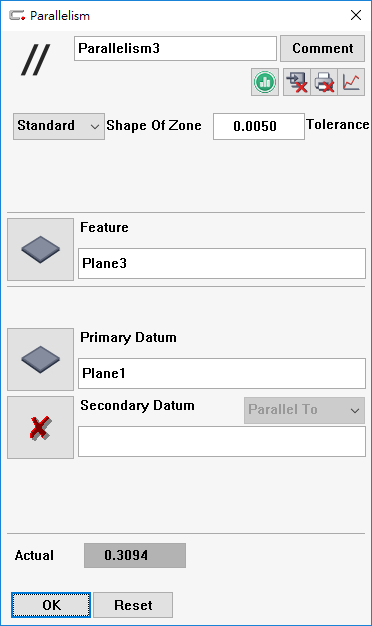Confirm with the OK button

point(51,605)
